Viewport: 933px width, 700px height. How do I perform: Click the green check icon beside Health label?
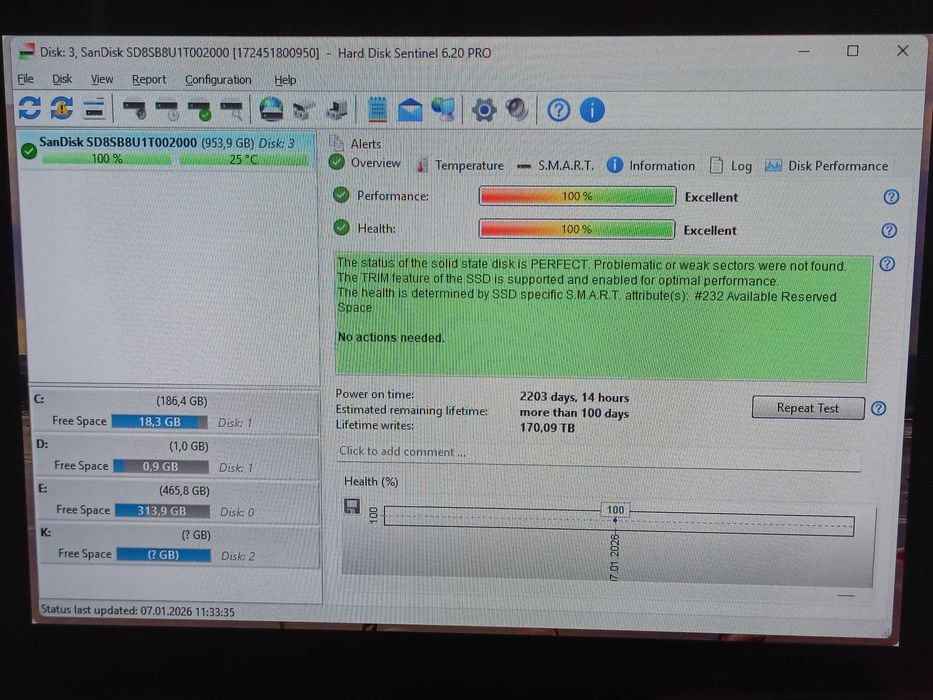tap(342, 227)
